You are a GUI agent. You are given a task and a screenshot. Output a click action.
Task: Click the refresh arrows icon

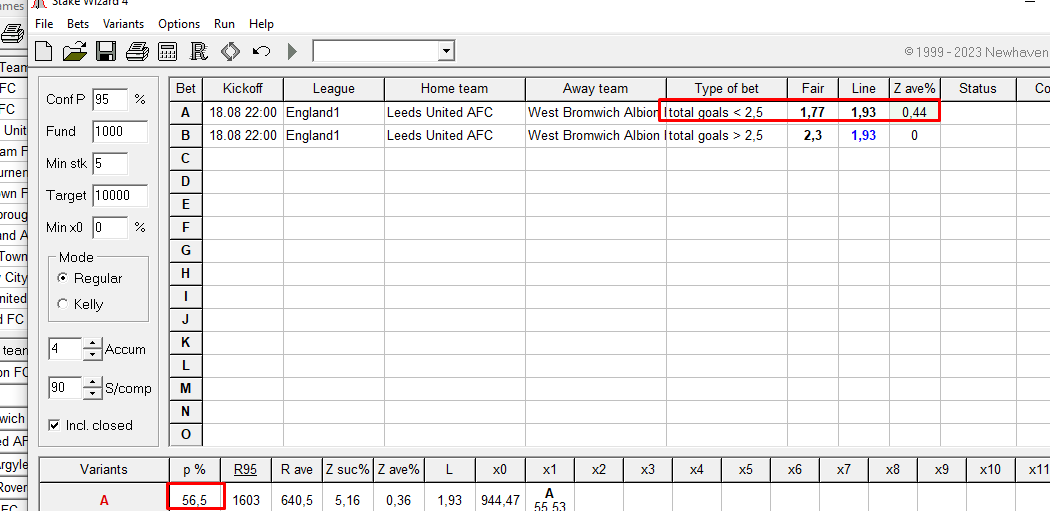click(x=230, y=51)
